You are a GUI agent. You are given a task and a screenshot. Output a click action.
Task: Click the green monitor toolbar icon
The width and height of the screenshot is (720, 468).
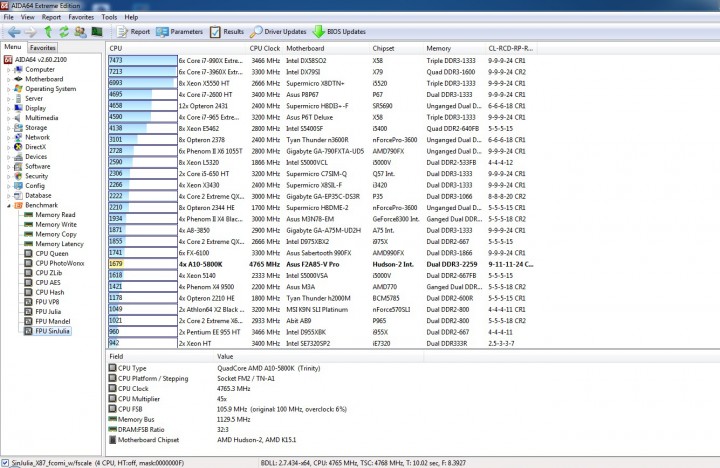97,31
